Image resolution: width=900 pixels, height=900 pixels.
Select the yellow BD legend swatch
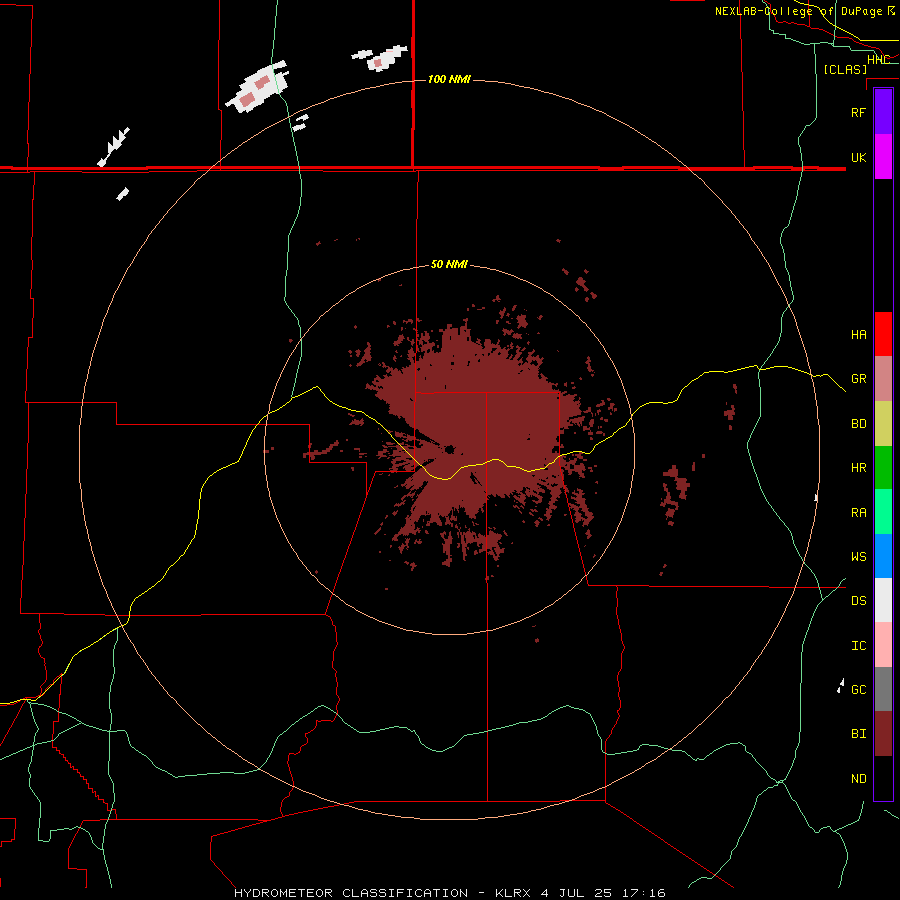coord(883,424)
